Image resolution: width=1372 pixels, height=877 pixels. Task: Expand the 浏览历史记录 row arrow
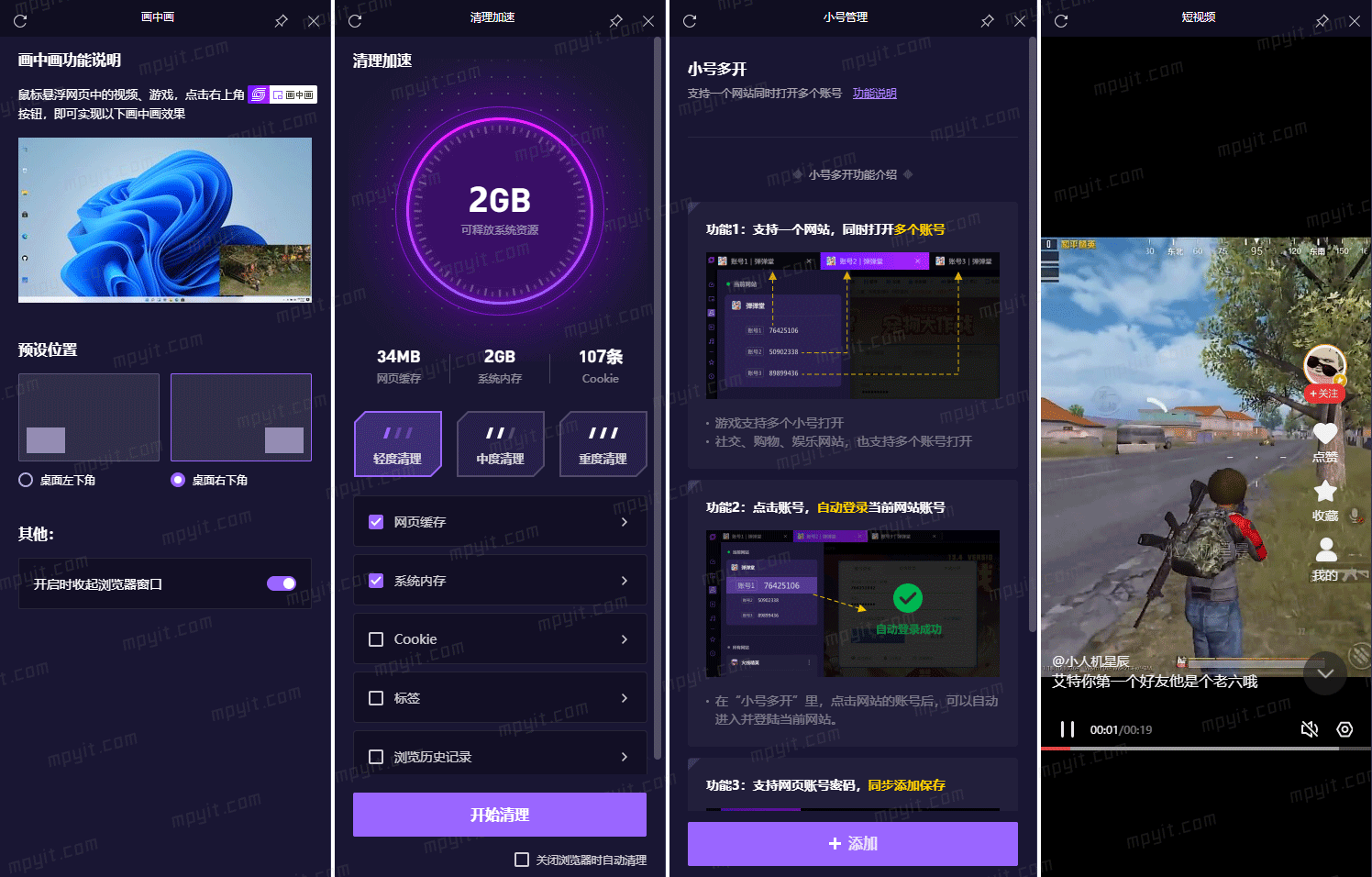625,757
